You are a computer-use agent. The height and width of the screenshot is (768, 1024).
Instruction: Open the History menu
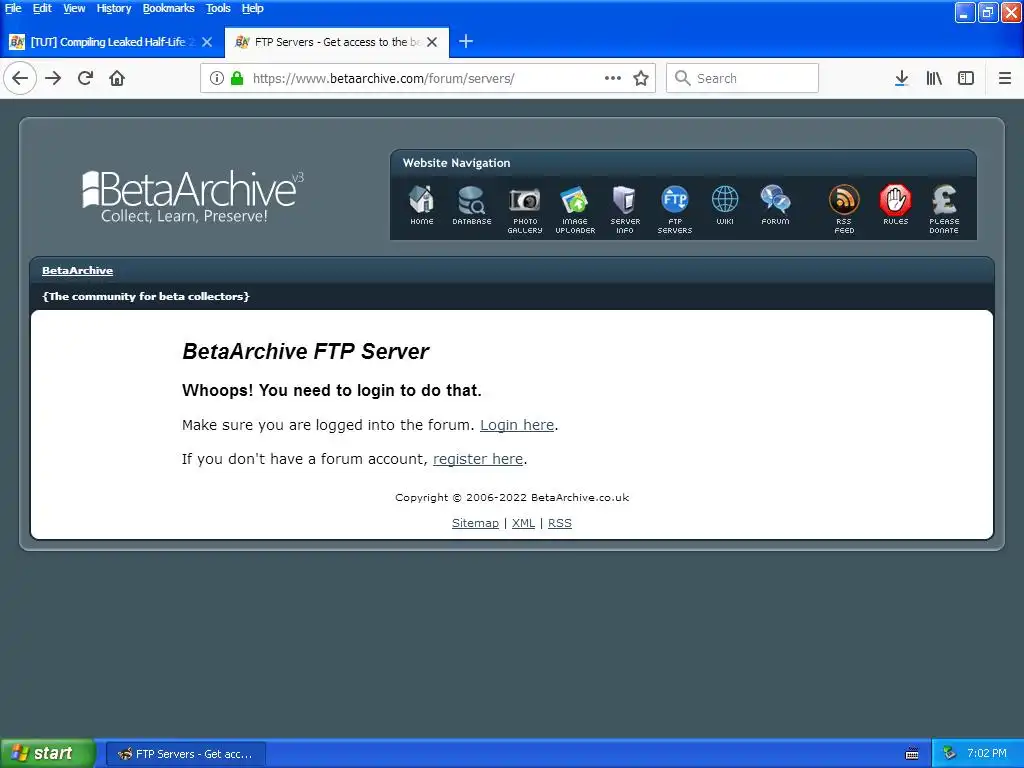[x=114, y=8]
